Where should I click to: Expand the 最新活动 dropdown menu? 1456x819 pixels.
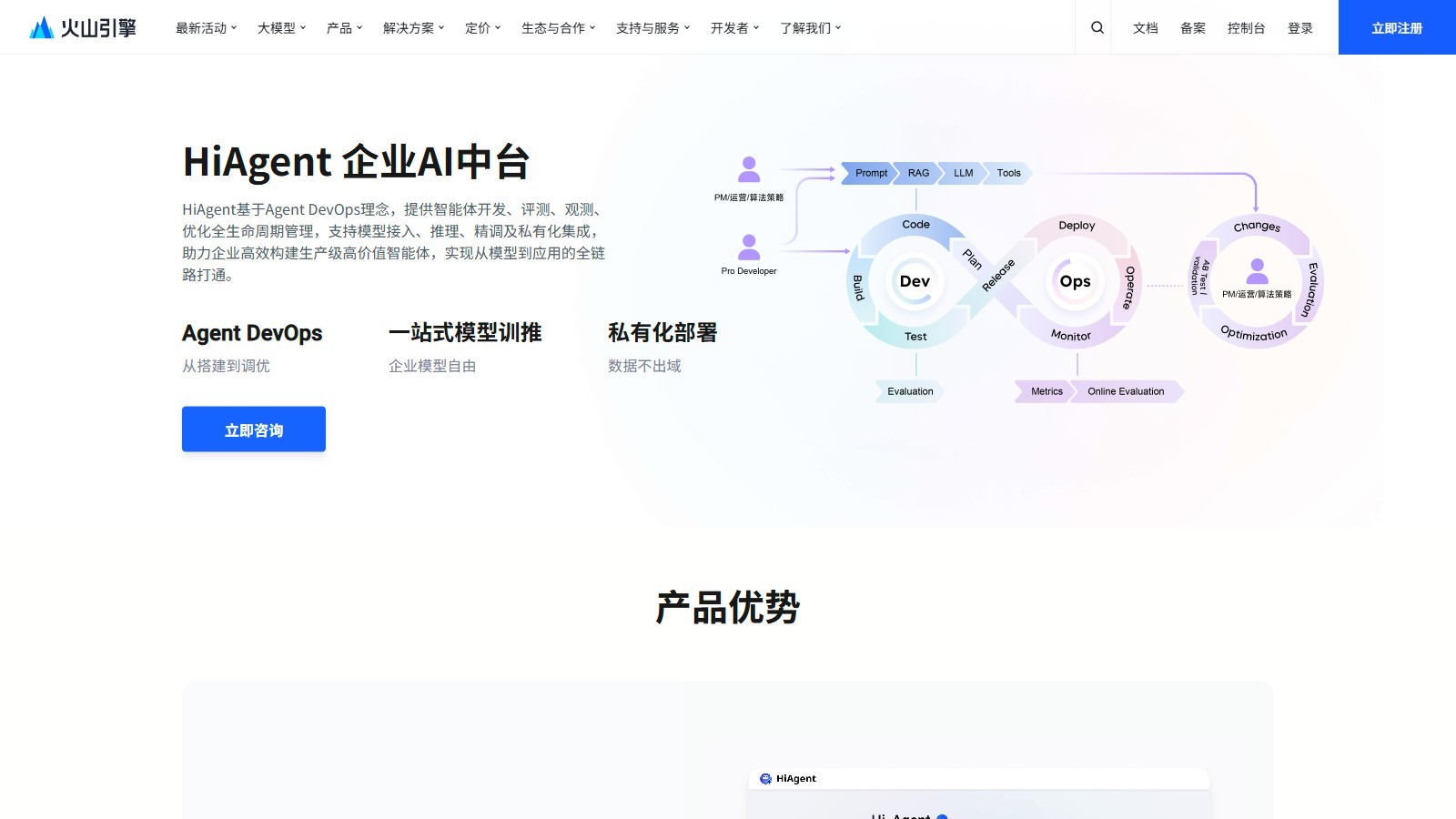point(206,28)
